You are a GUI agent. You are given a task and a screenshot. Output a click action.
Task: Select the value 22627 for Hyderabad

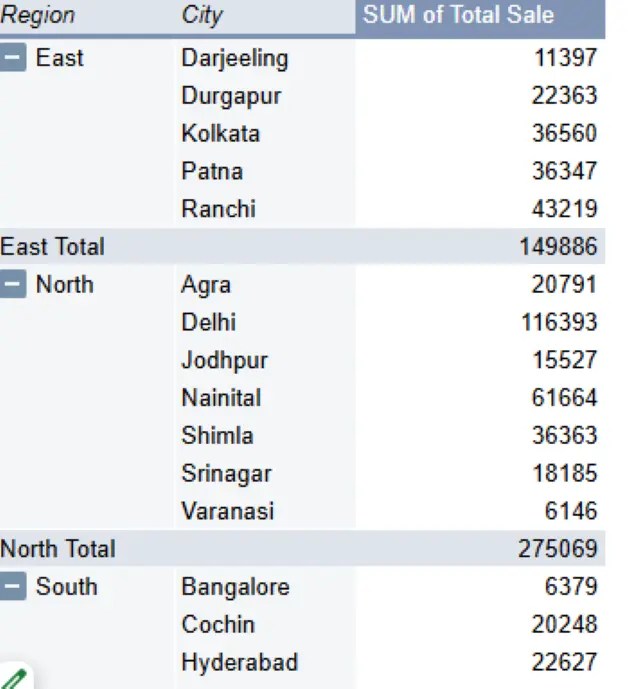(x=565, y=662)
